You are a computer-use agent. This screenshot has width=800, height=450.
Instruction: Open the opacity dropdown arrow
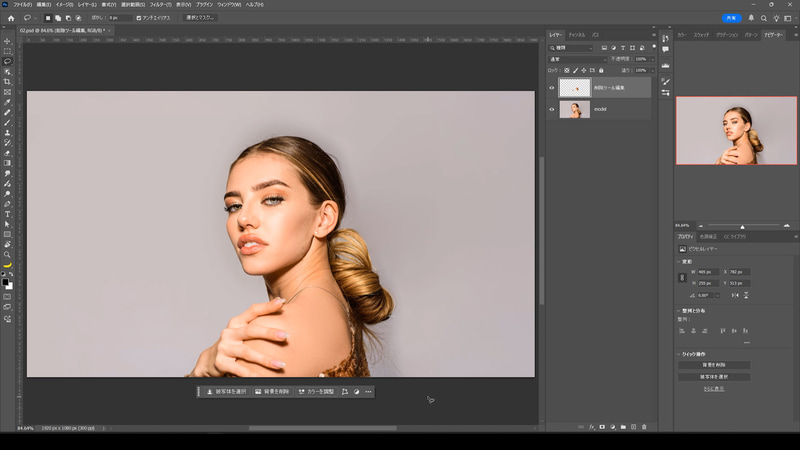(653, 60)
